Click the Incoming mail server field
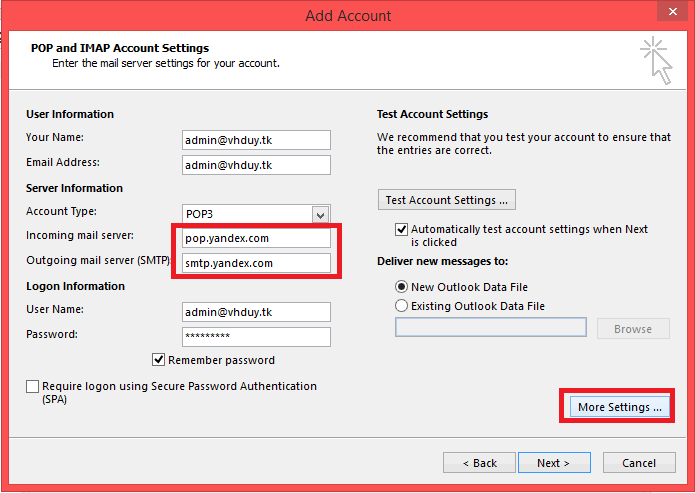695x493 pixels. (x=256, y=239)
